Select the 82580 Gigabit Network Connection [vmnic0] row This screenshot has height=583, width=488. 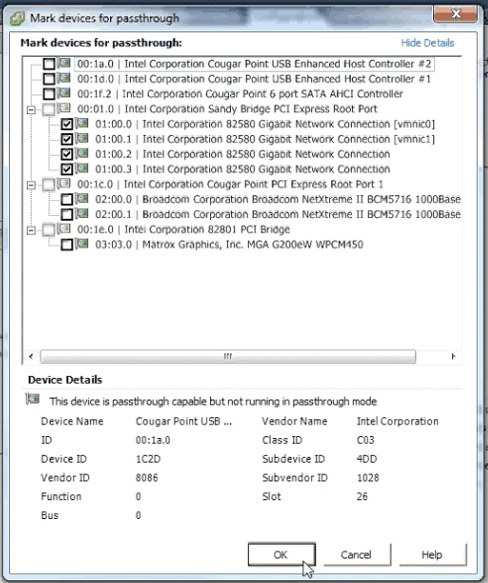265,124
